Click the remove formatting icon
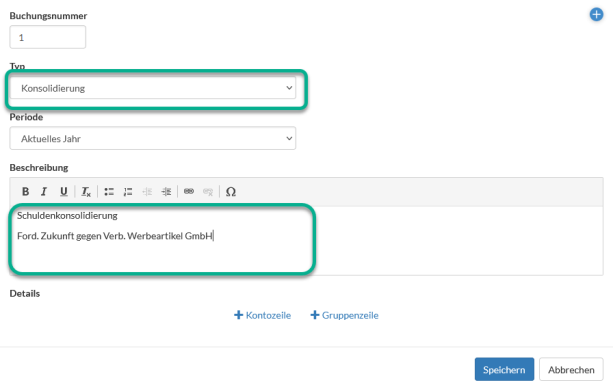Image resolution: width=613 pixels, height=389 pixels. pyautogui.click(x=86, y=192)
